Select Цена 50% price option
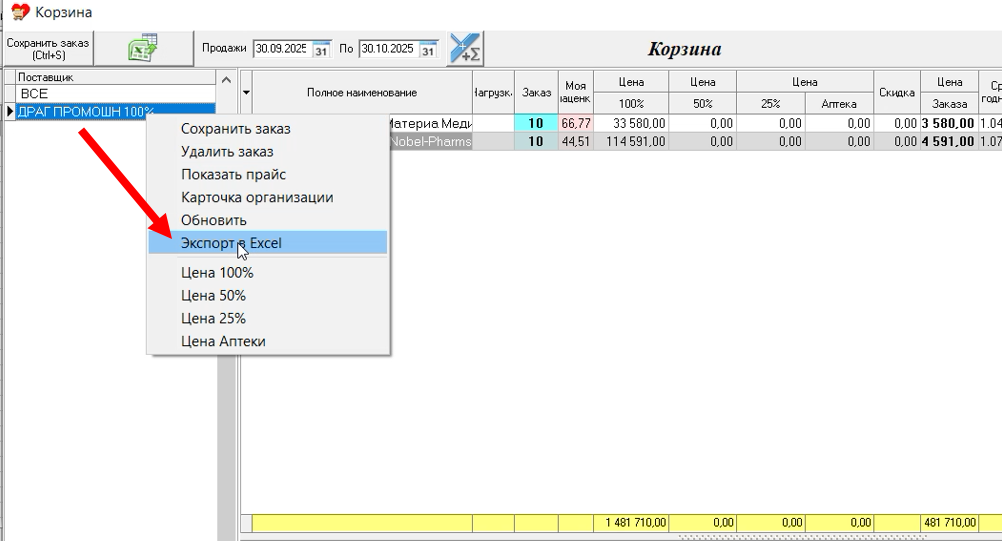 coord(213,296)
